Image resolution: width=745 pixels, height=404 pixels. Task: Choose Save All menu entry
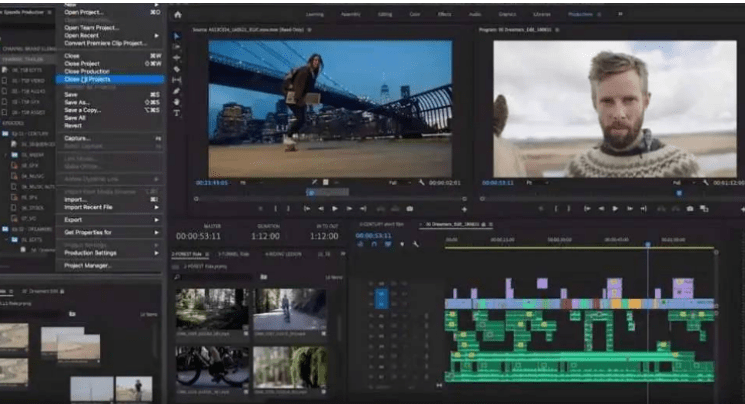coord(75,118)
